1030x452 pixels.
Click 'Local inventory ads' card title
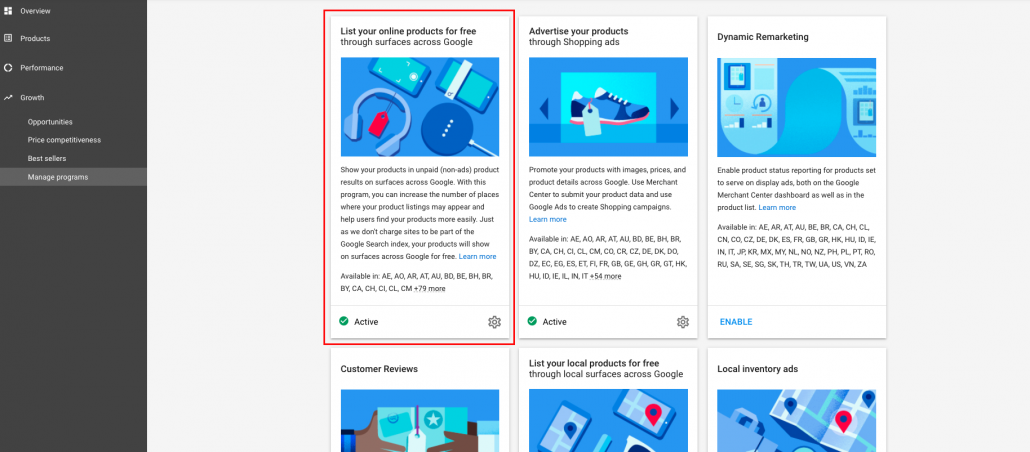point(757,369)
